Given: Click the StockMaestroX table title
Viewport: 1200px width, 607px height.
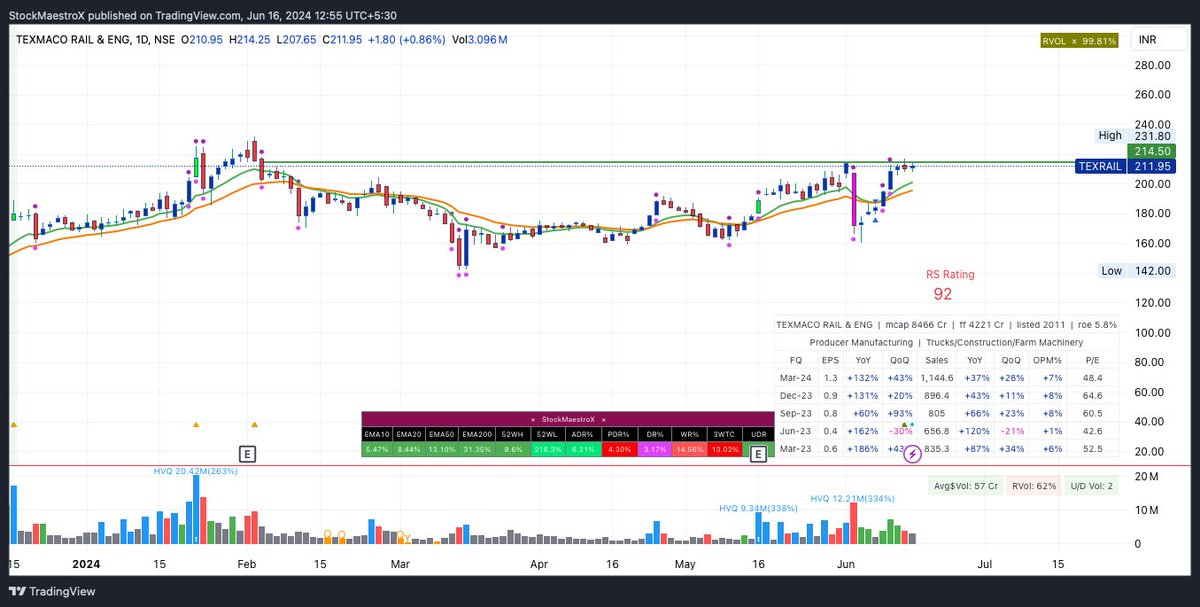Looking at the screenshot, I should 568,419.
